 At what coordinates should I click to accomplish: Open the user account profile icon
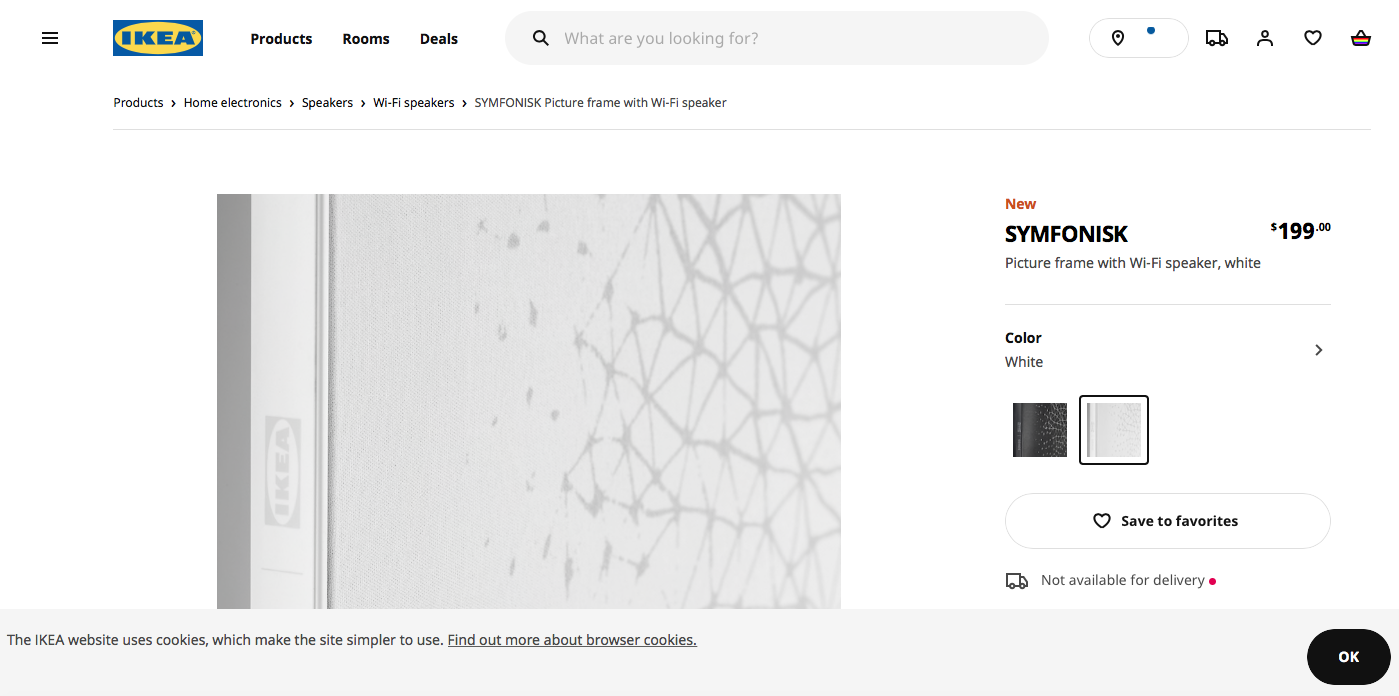pos(1265,38)
